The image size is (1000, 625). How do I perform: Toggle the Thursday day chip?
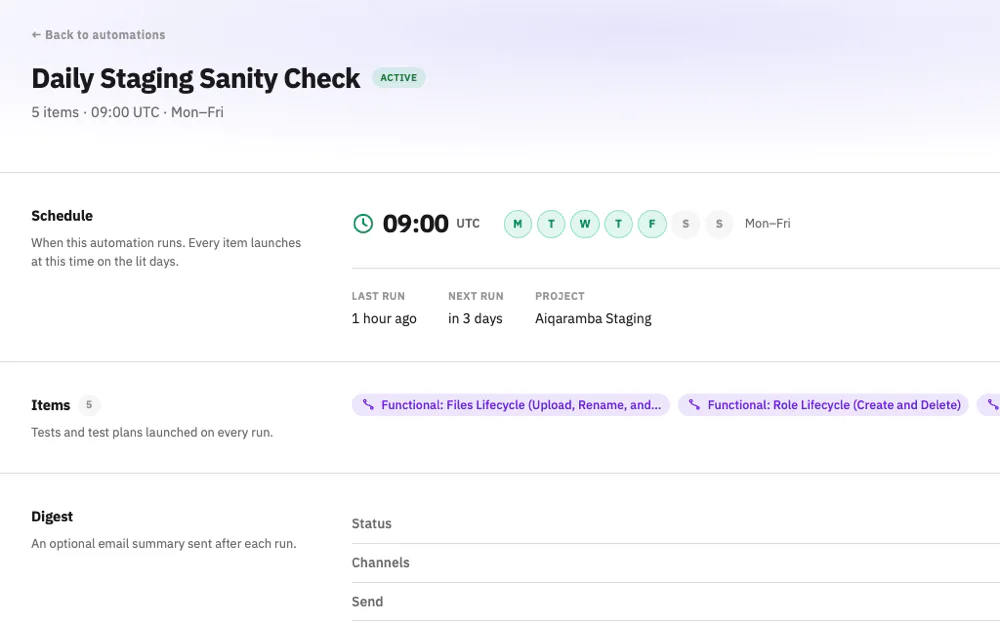pos(618,224)
